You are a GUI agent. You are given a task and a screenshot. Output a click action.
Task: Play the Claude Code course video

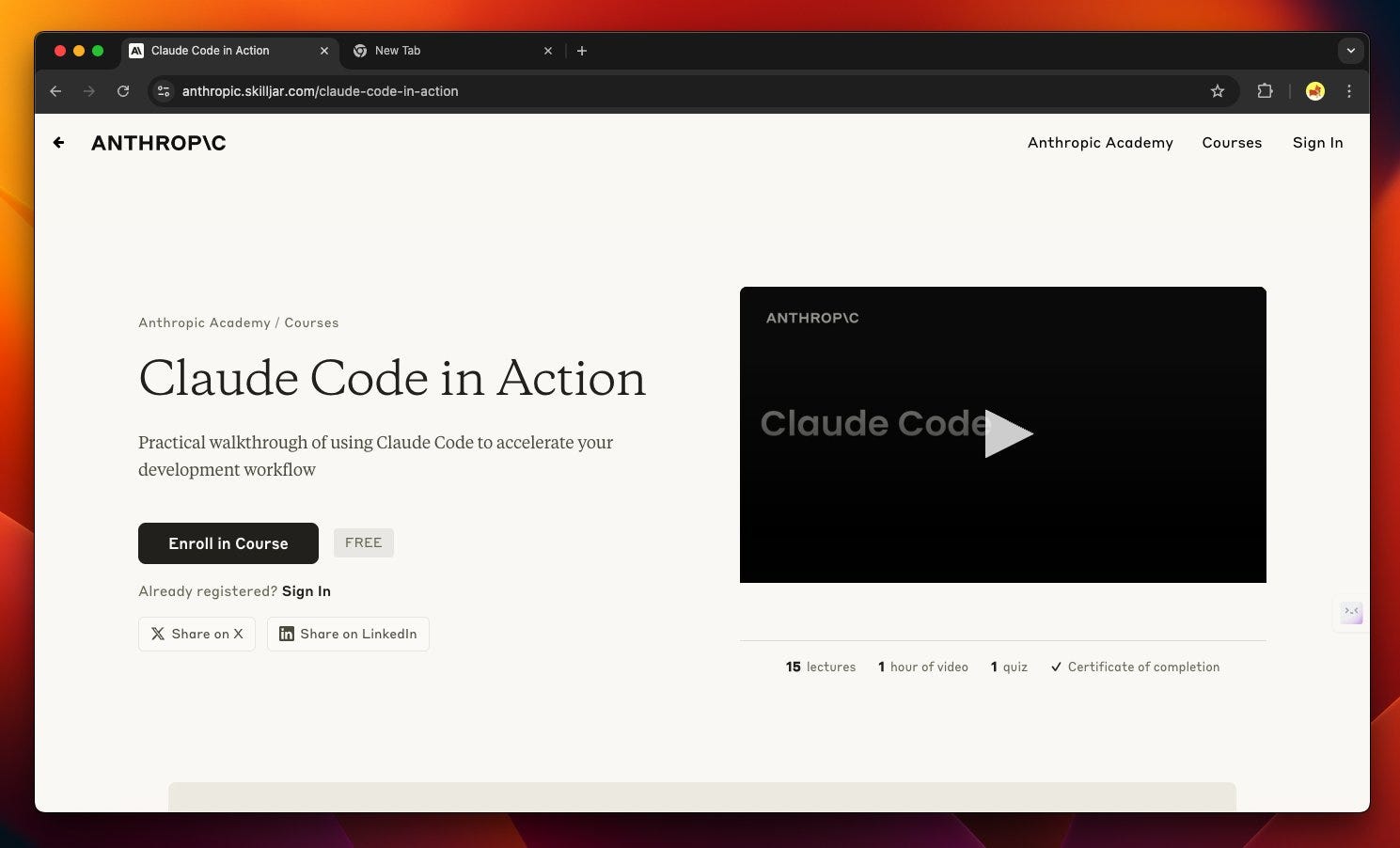[x=1009, y=433]
